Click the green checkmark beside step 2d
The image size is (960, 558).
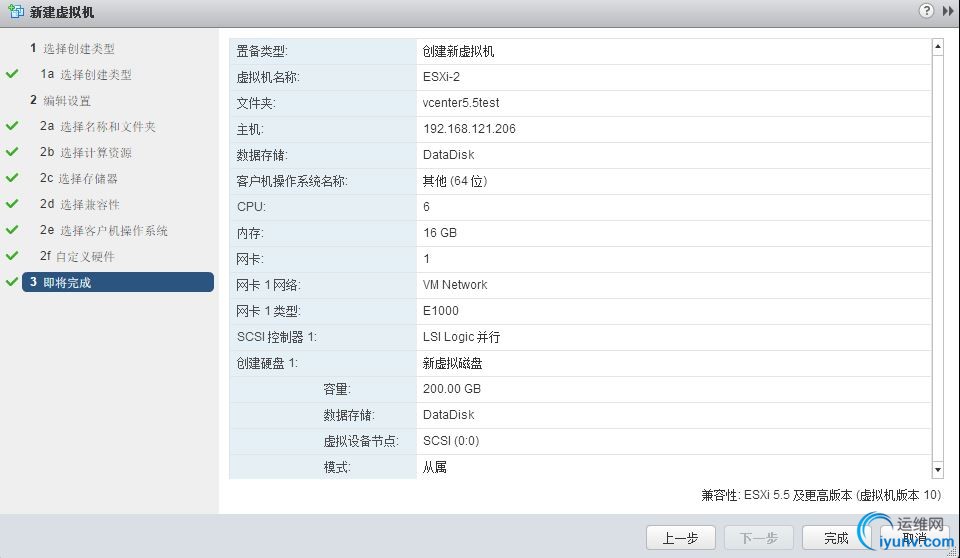[12, 203]
